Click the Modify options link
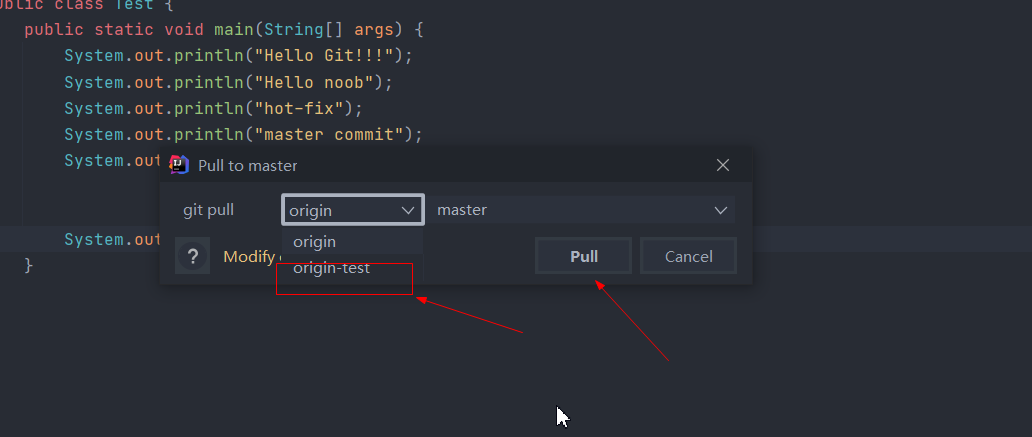Screen dimensions: 1032x437 pyautogui.click(x=252, y=257)
